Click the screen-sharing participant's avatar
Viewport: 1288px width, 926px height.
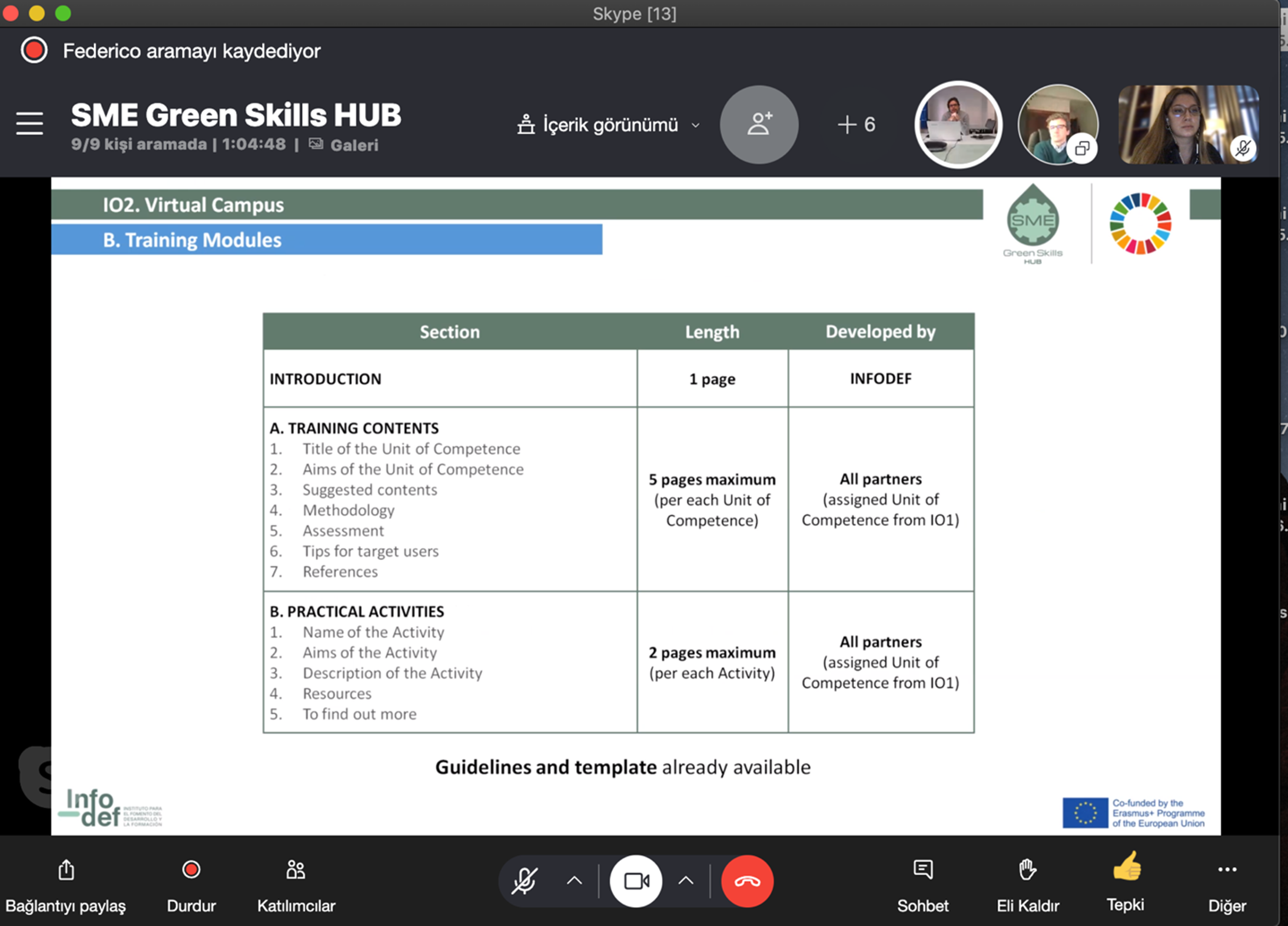pos(1058,124)
